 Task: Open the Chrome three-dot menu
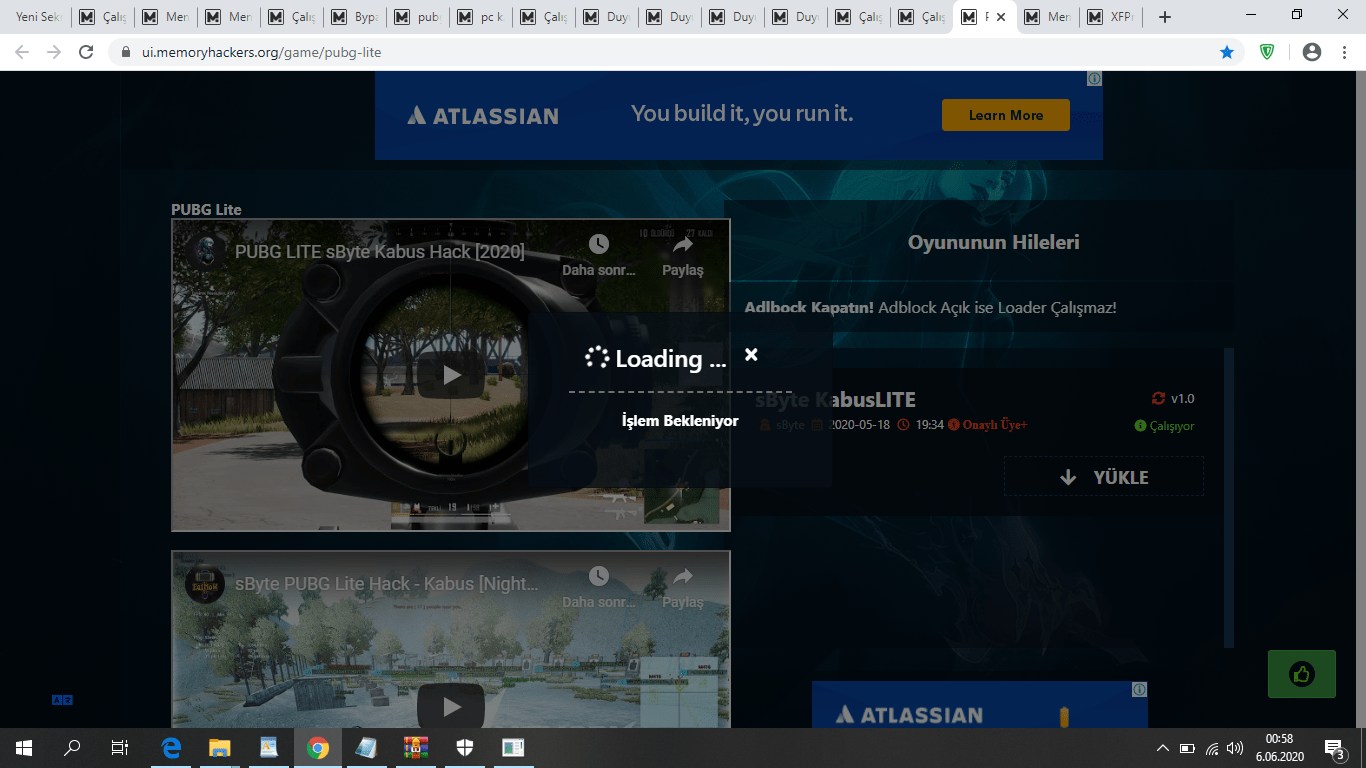[x=1345, y=52]
